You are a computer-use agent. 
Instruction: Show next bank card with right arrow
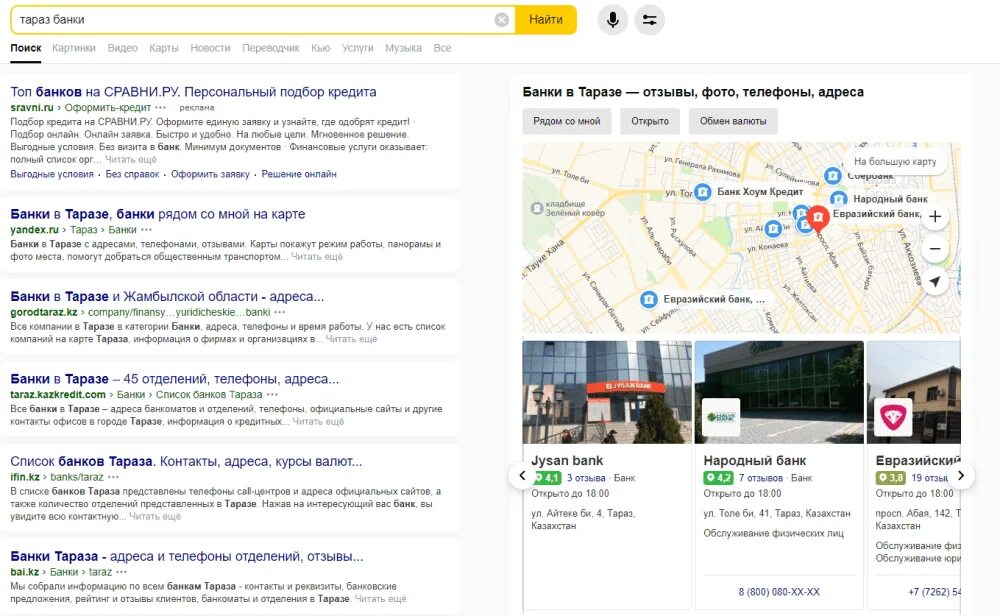click(960, 476)
